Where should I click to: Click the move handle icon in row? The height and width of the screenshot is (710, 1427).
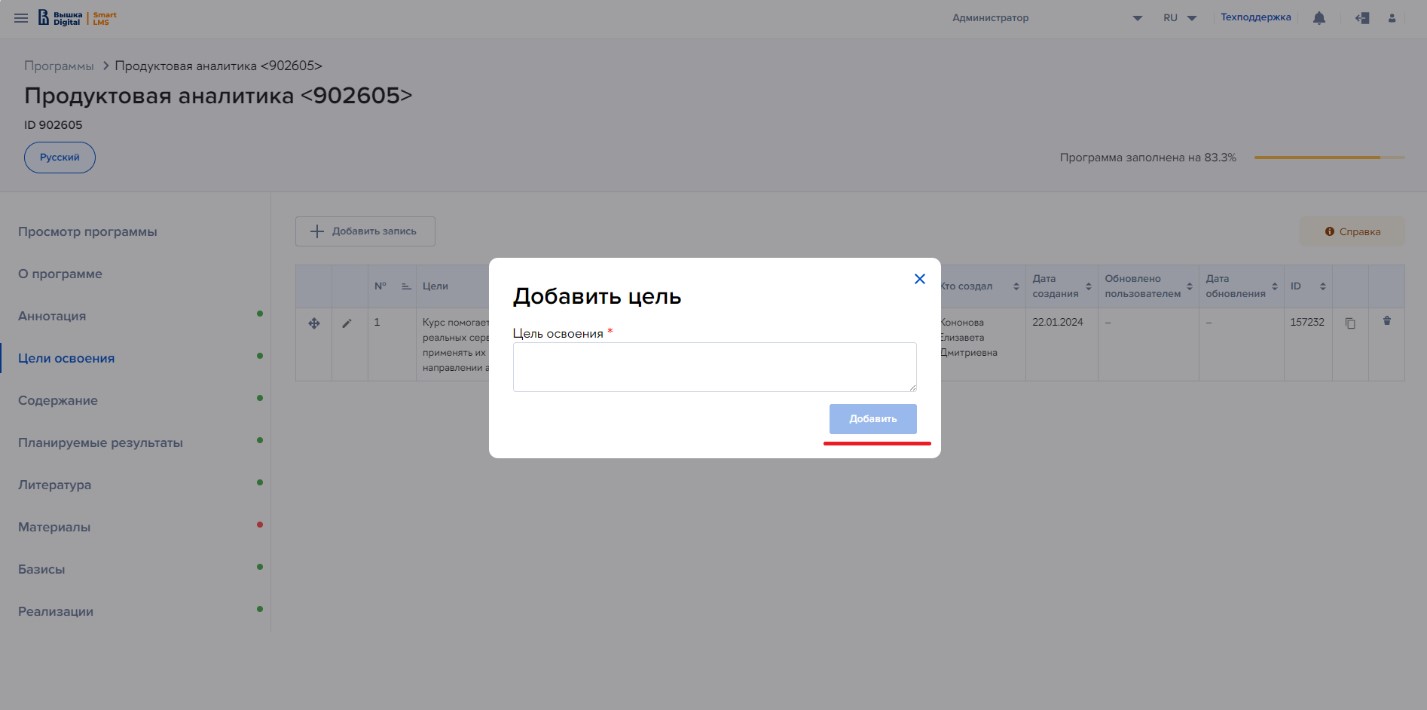(x=313, y=323)
